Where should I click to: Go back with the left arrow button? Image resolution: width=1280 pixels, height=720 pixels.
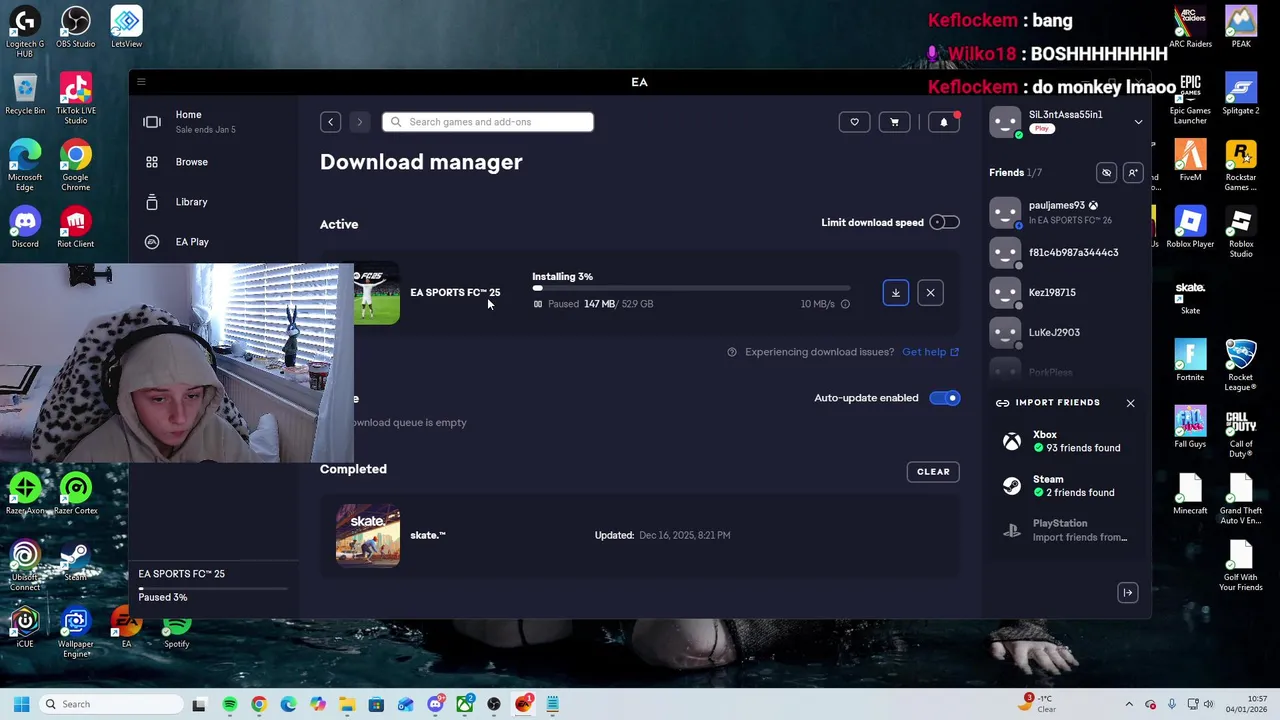tap(330, 122)
